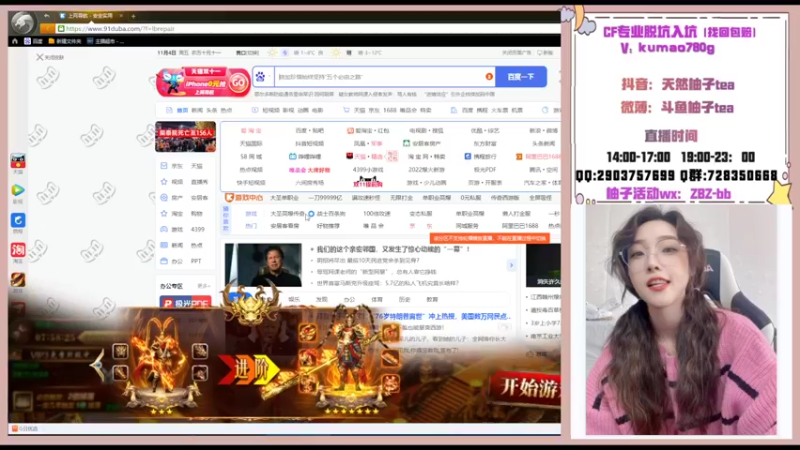This screenshot has height=450, width=800.
Task: Switch to the 办公 news tab
Action: (x=349, y=299)
